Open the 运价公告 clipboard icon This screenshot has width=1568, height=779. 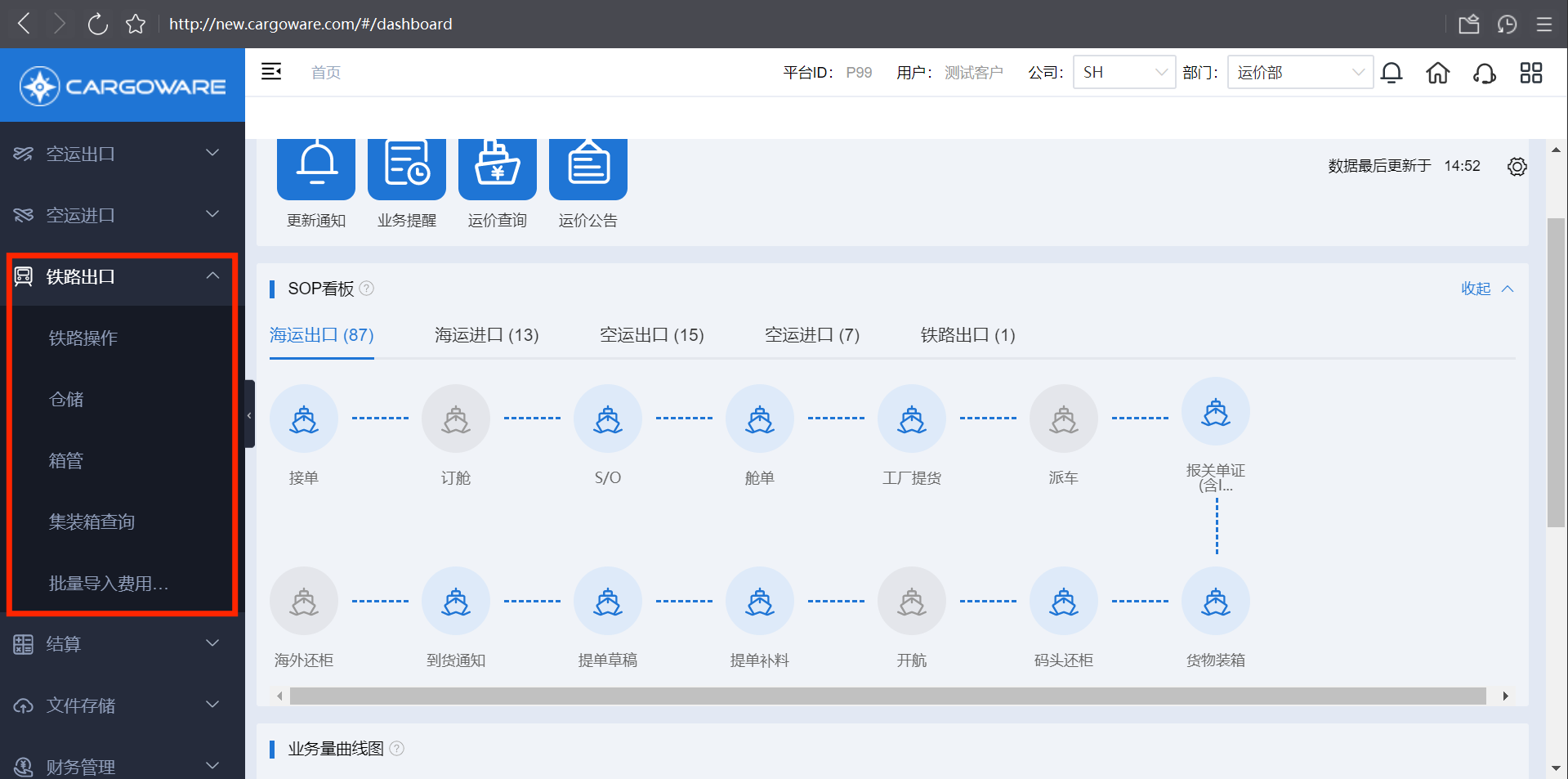[x=587, y=168]
